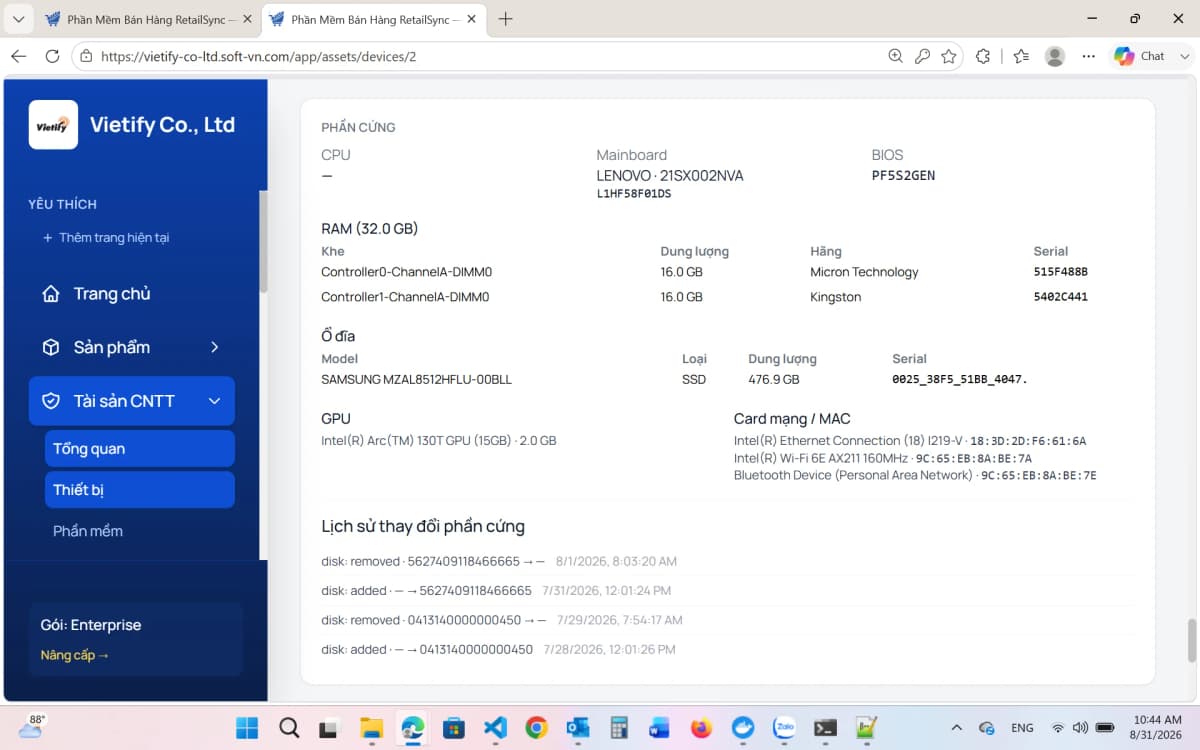
Task: Open the Tổng quan overview section
Action: tap(139, 449)
